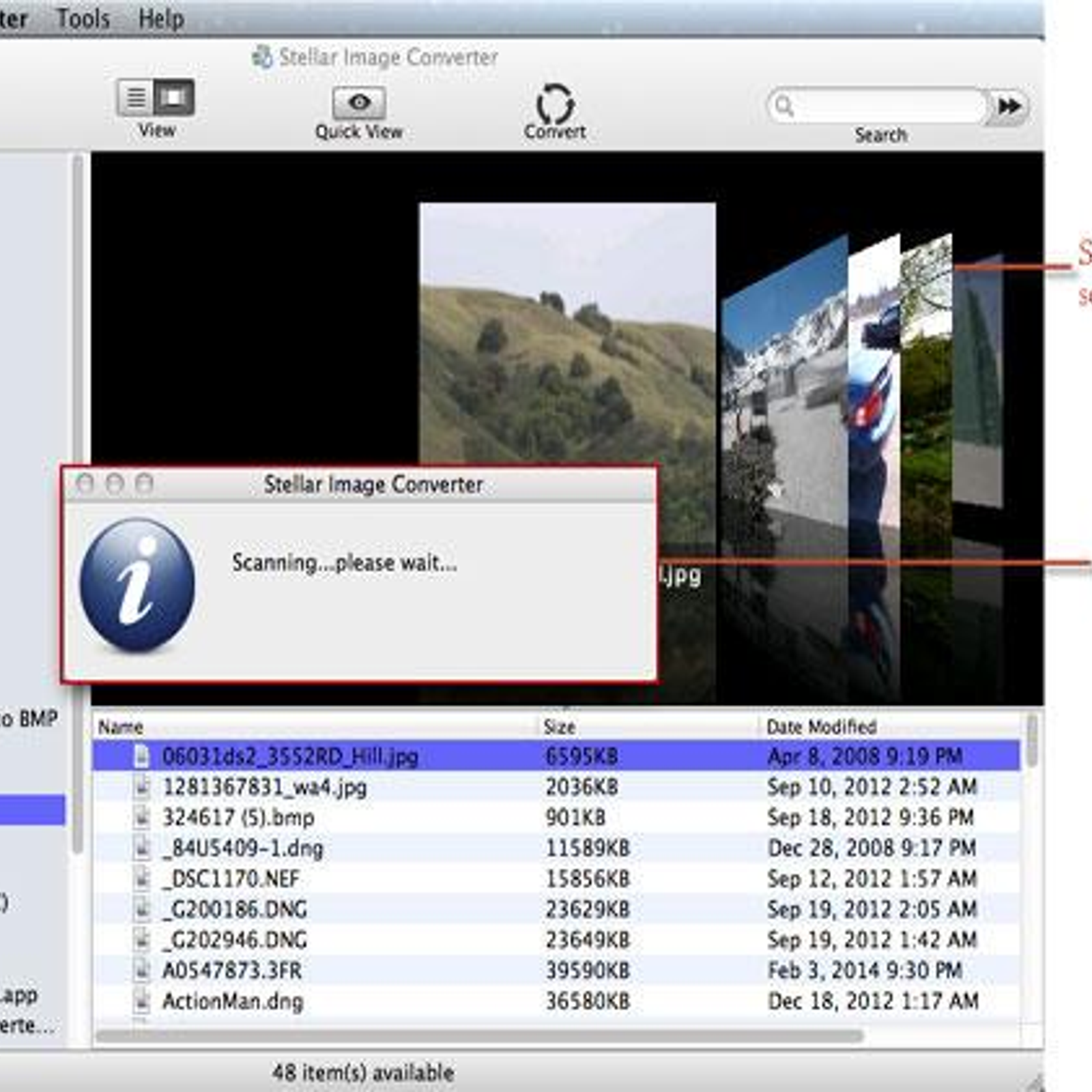Click the horizontal scrollbar under file list
The image size is (1092, 1092).
click(x=480, y=1036)
